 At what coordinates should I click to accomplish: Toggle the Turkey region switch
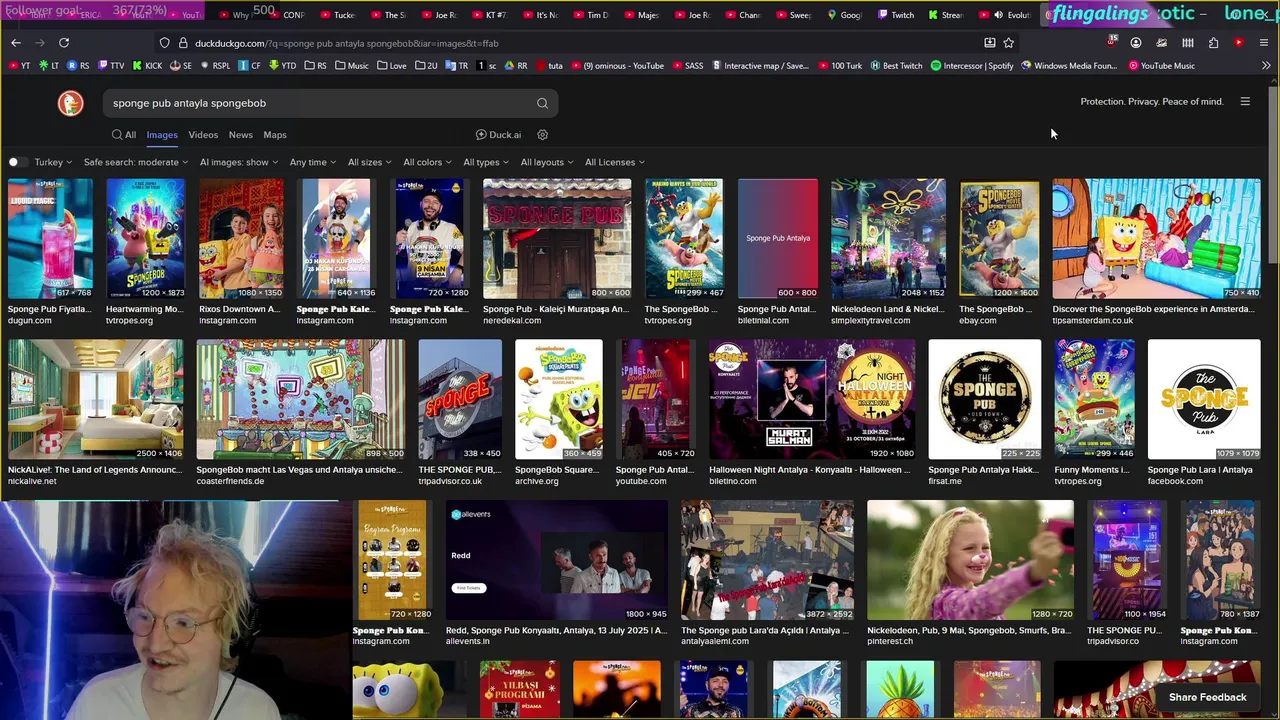tap(16, 162)
